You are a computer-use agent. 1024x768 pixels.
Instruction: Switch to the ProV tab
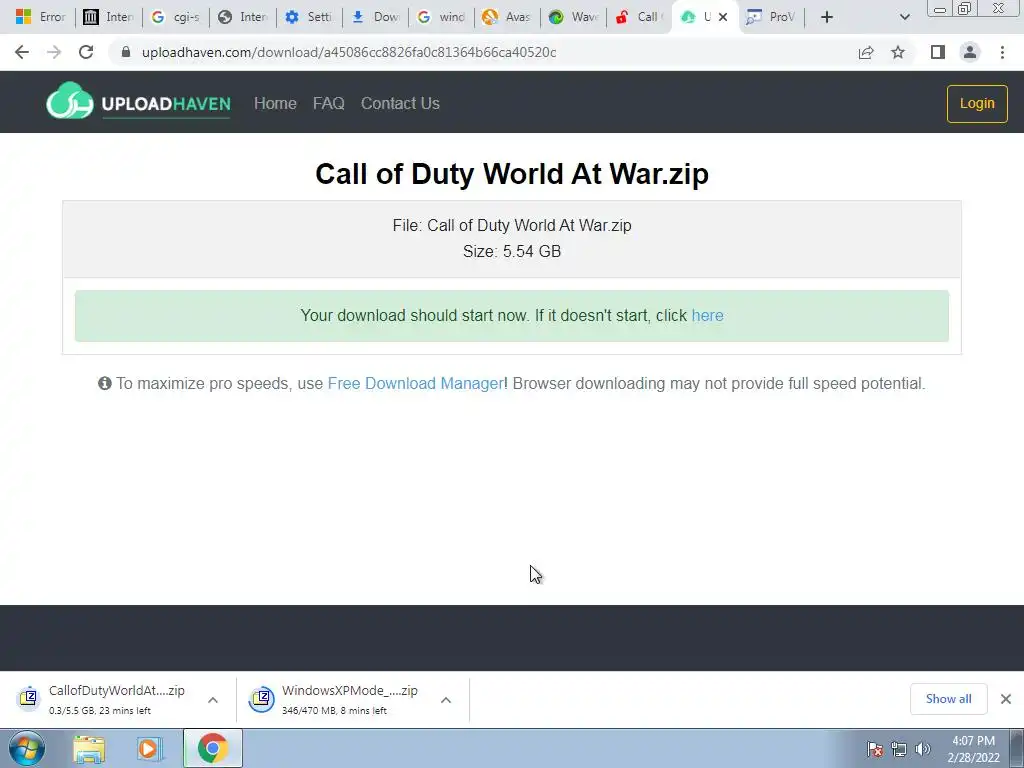click(771, 17)
